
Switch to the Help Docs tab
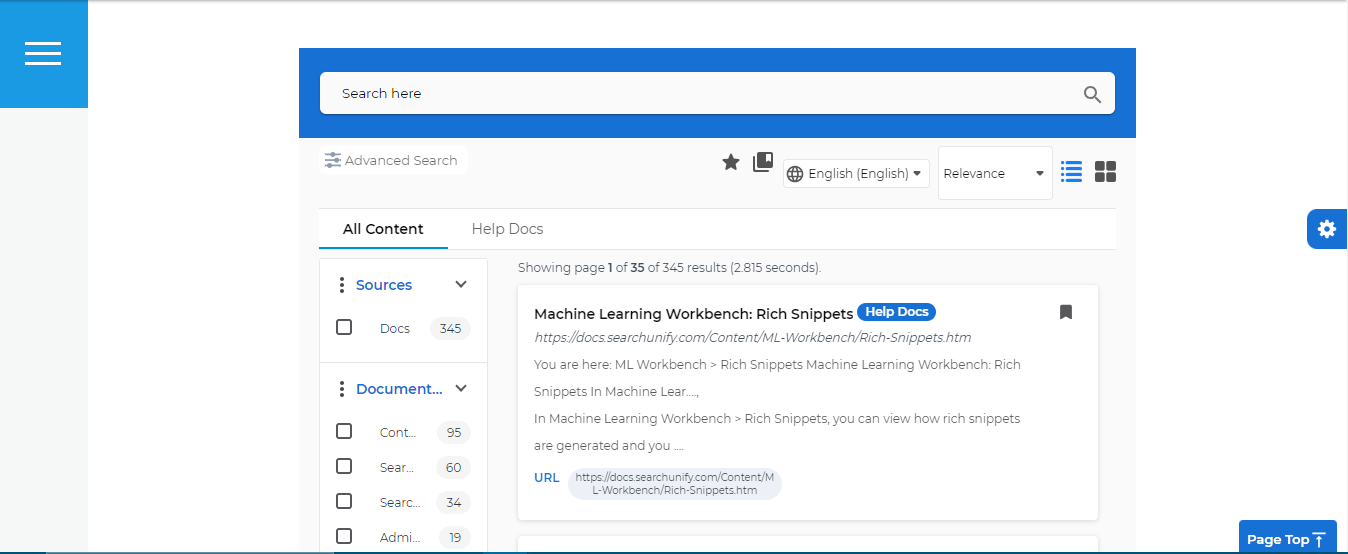(507, 229)
